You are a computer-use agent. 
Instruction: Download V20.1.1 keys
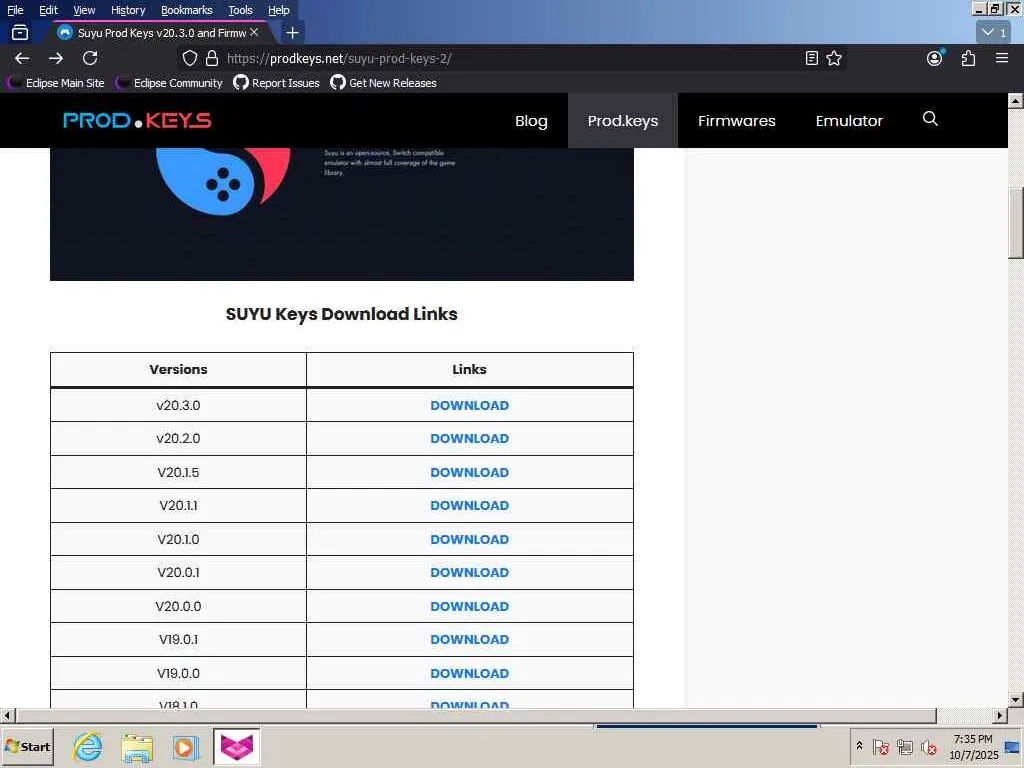[x=470, y=505]
